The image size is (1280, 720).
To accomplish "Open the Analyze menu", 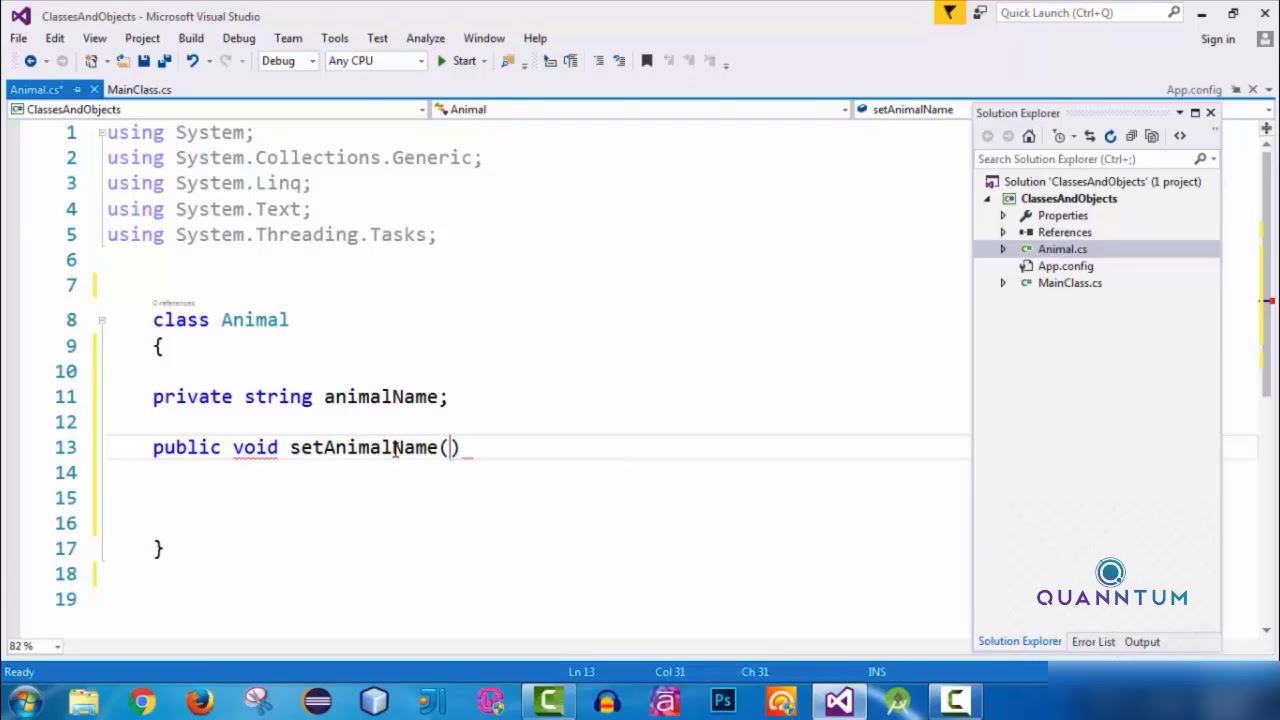I will 425,38.
